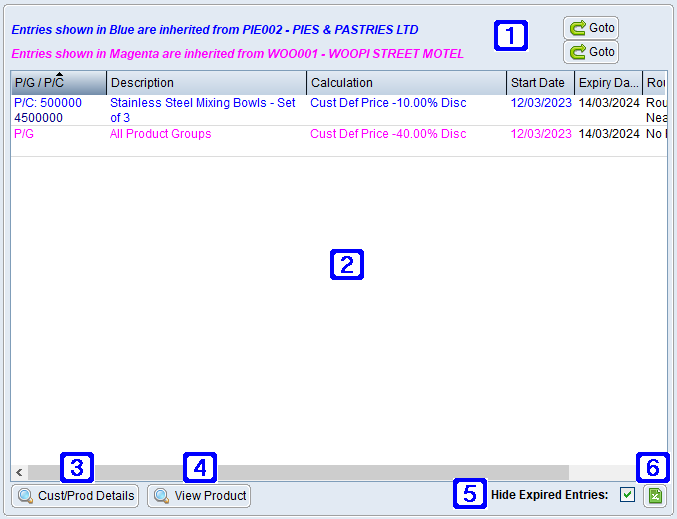
Task: Click the horizontal scrollbar left arrow
Action: (19, 472)
